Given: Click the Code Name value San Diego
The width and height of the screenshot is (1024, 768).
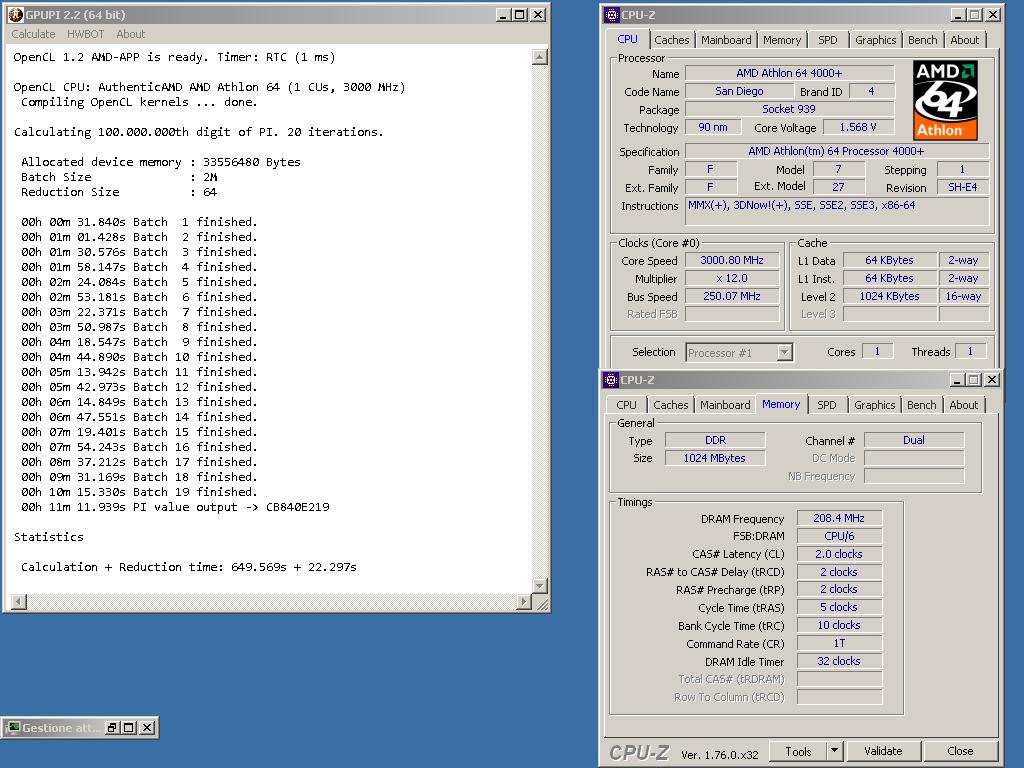Looking at the screenshot, I should pyautogui.click(x=739, y=91).
